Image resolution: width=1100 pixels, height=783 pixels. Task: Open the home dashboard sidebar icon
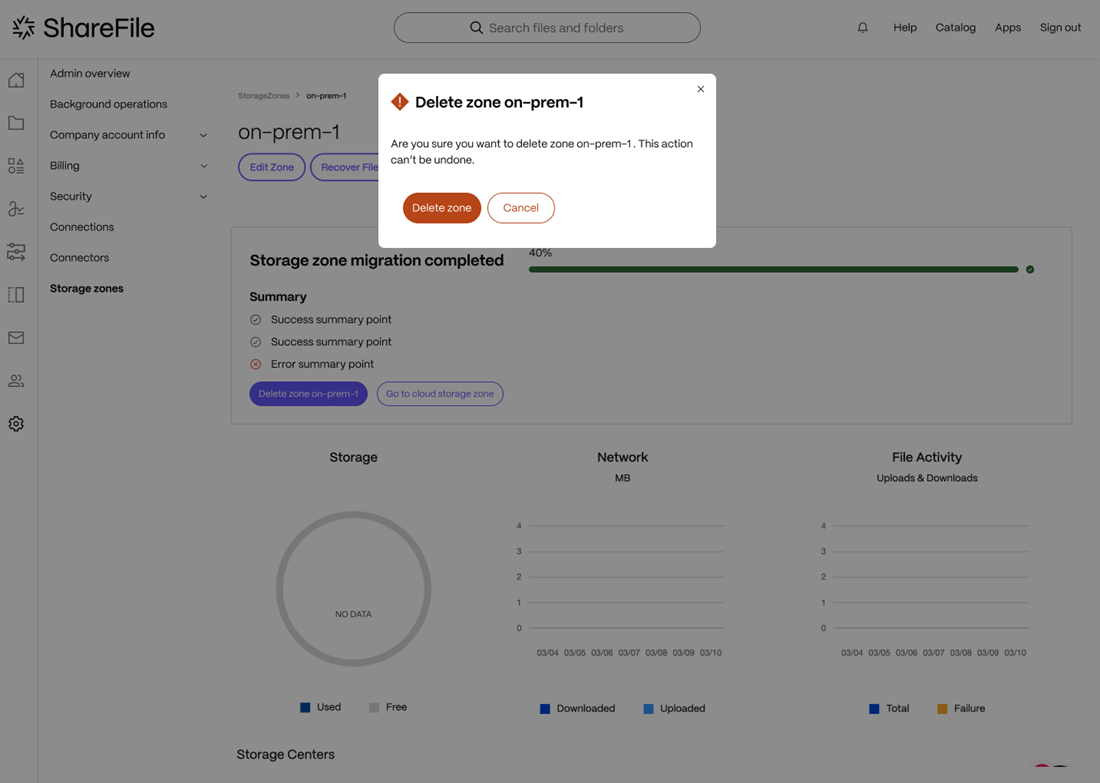pyautogui.click(x=16, y=80)
